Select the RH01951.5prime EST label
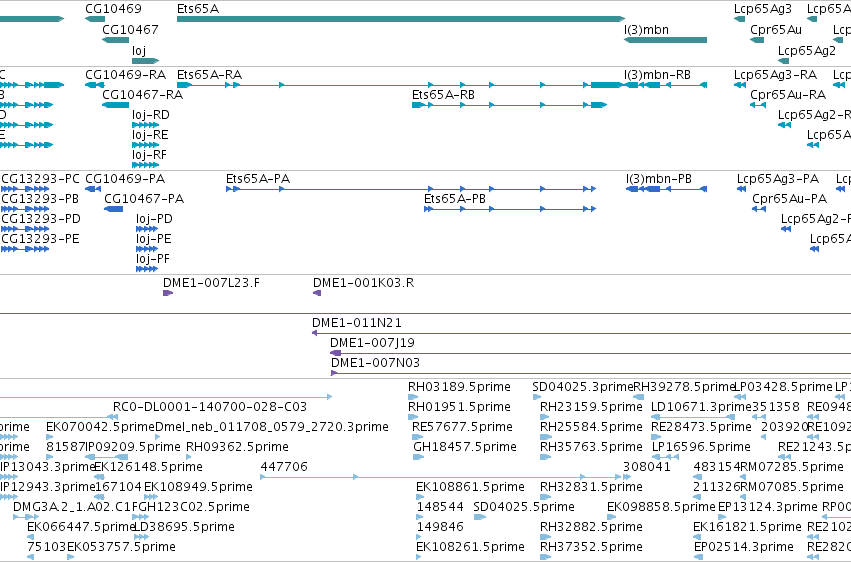The image size is (851, 562). tap(459, 407)
